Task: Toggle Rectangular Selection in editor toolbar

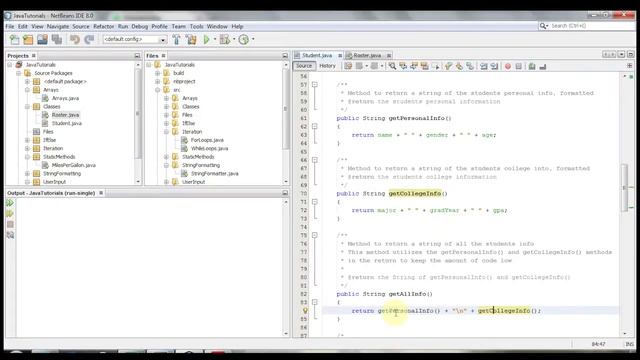Action: [x=435, y=66]
